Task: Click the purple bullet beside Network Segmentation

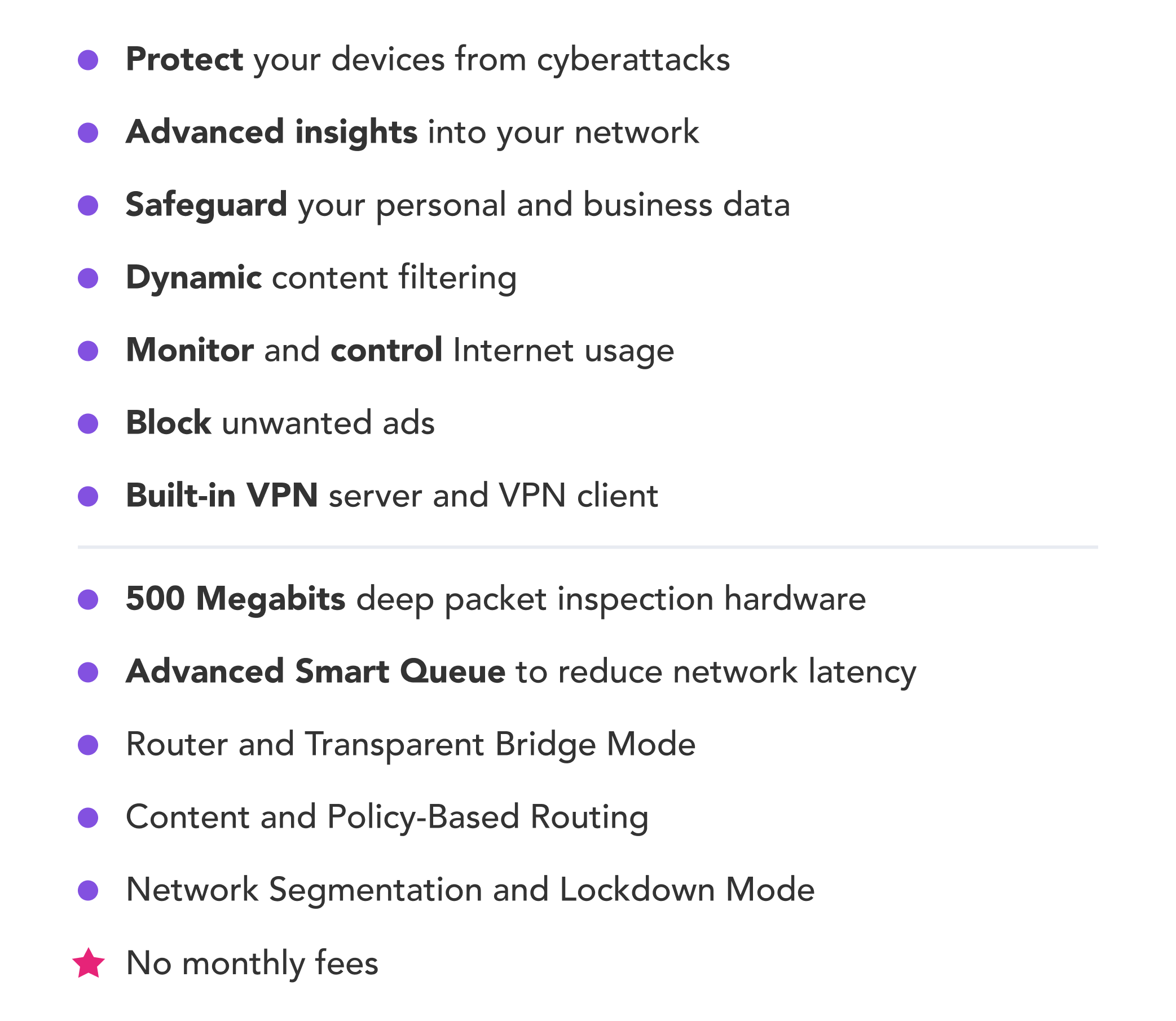Action: click(88, 890)
